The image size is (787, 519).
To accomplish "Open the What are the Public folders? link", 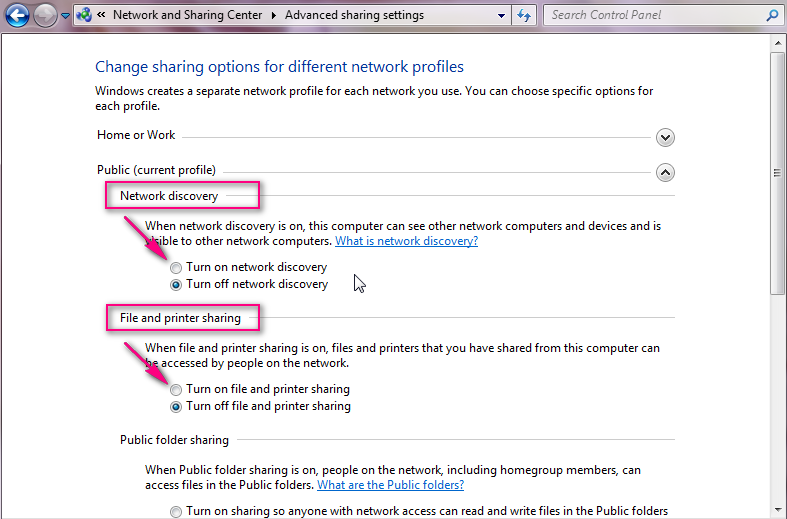I will tap(390, 485).
